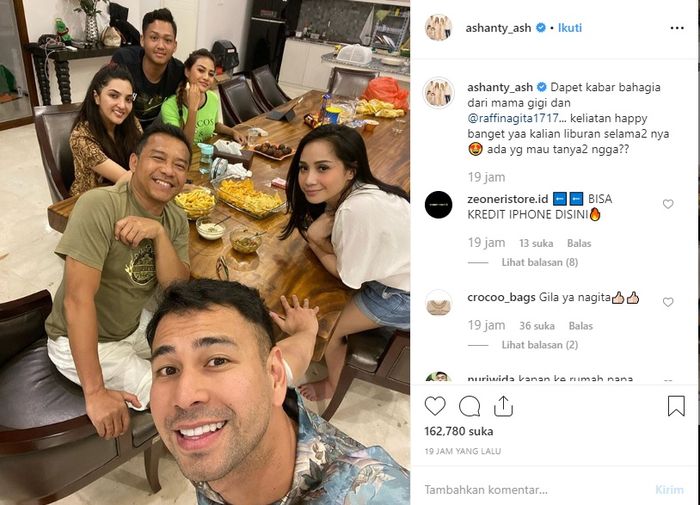View the 162,780 suka likes list
Viewport: 700px width, 505px height.
tap(458, 431)
